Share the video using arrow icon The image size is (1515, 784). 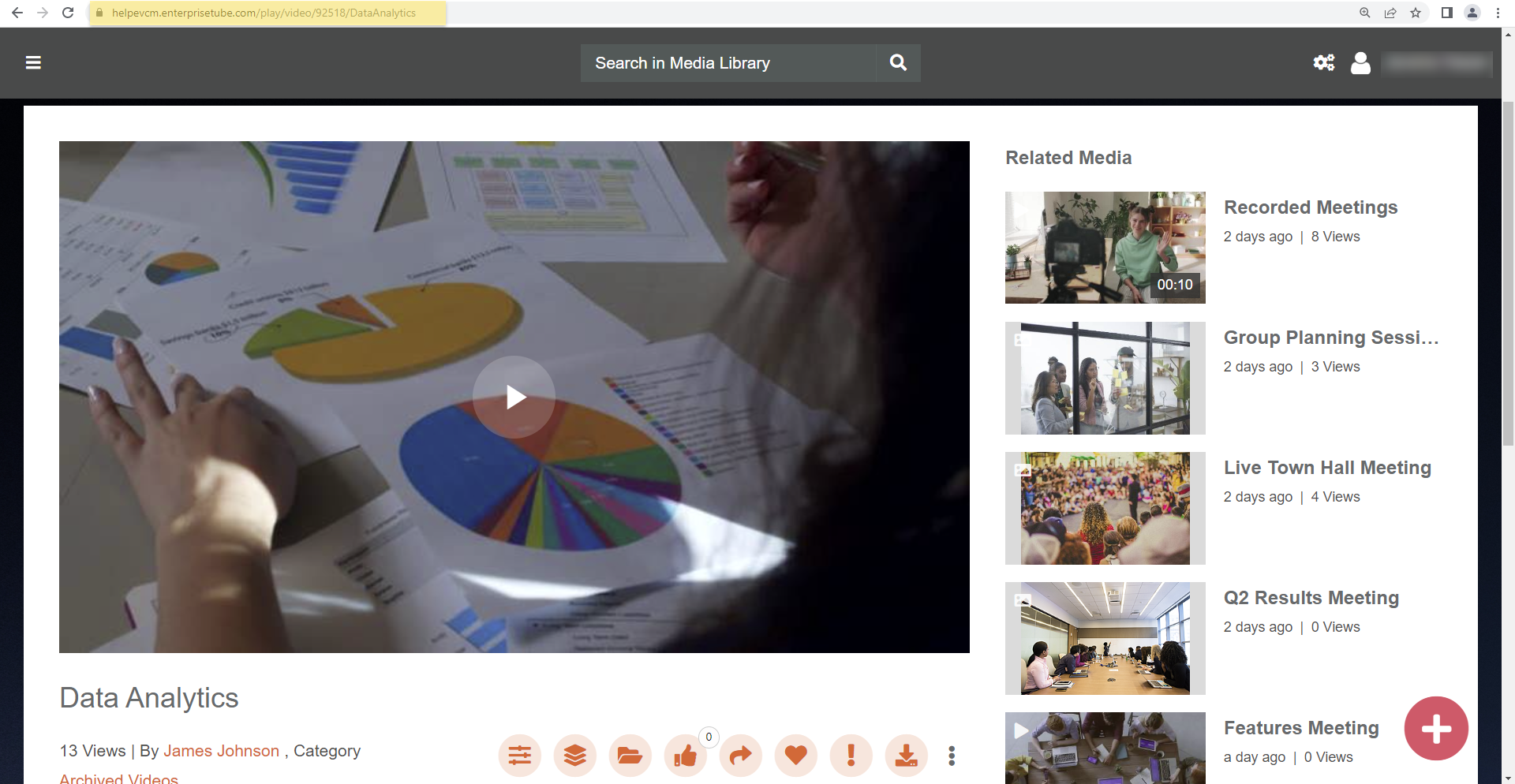[740, 756]
